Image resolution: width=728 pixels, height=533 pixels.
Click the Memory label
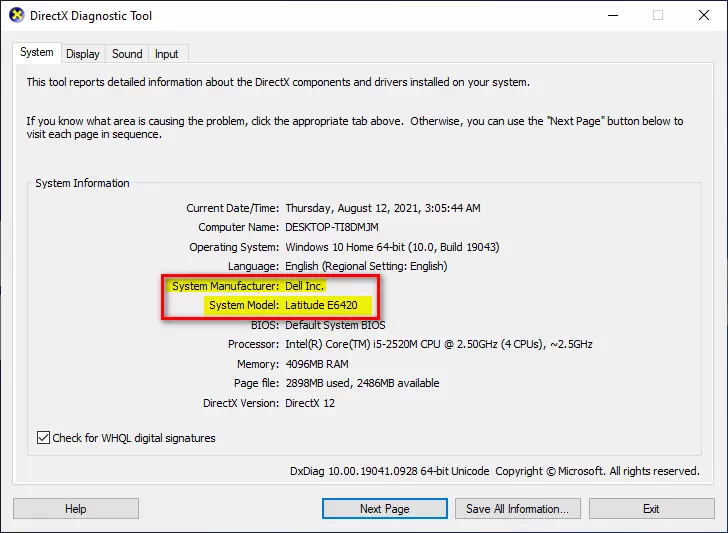click(258, 364)
